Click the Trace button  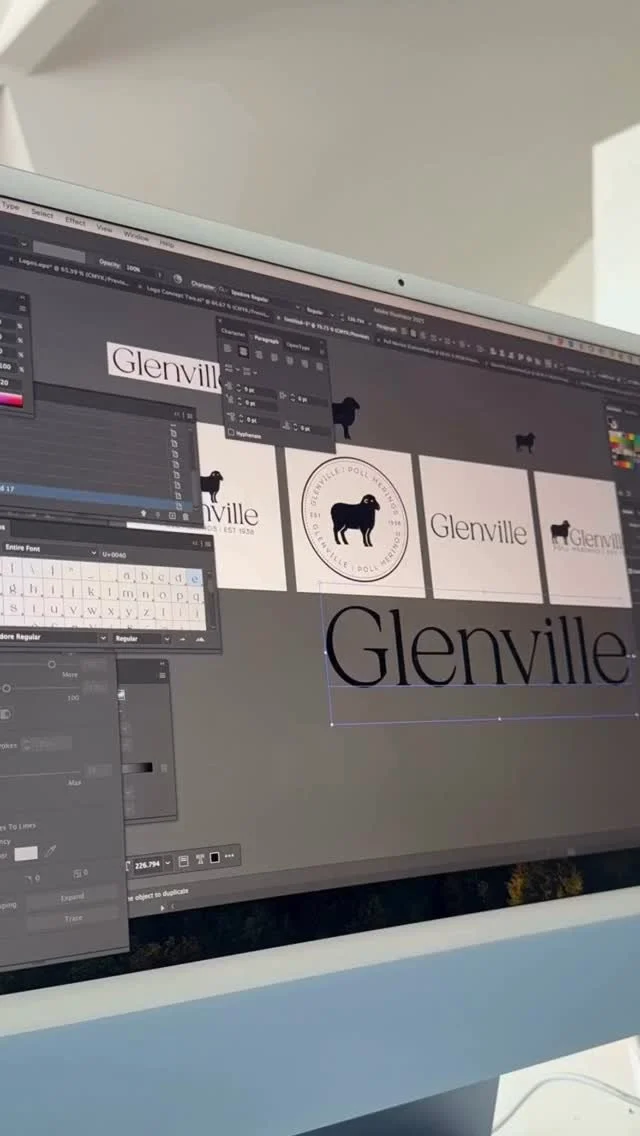pyautogui.click(x=73, y=919)
